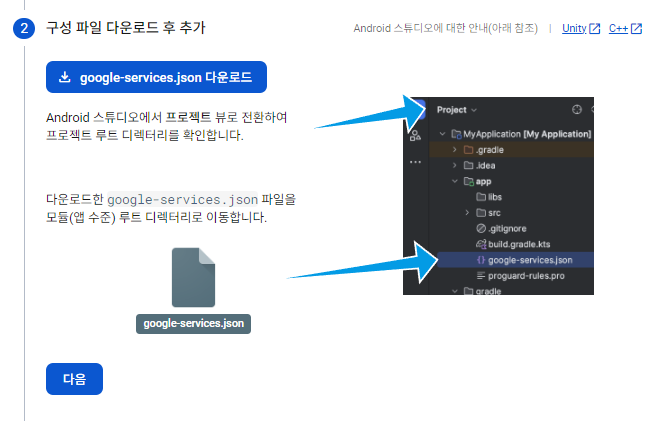The width and height of the screenshot is (670, 421).
Task: Click the 다음 button
Action: click(x=74, y=379)
